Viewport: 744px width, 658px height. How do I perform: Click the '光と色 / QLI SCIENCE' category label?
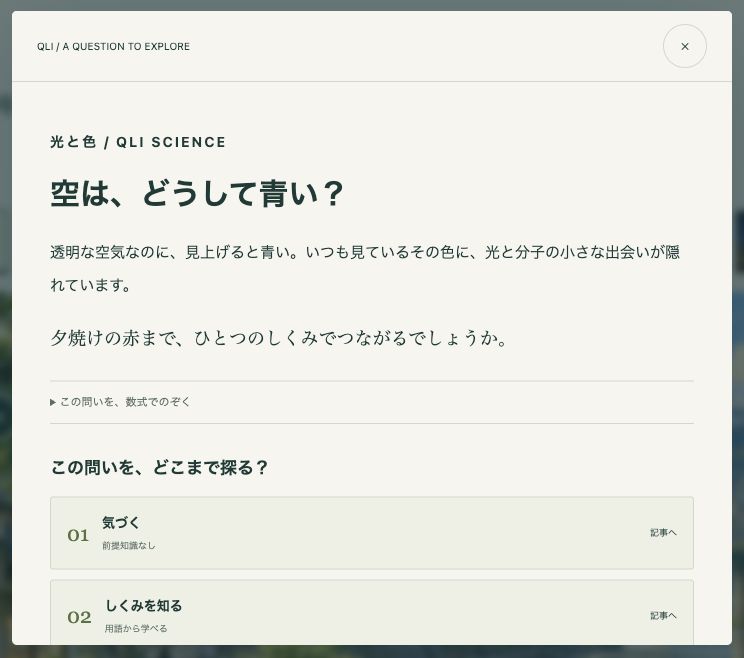click(138, 142)
